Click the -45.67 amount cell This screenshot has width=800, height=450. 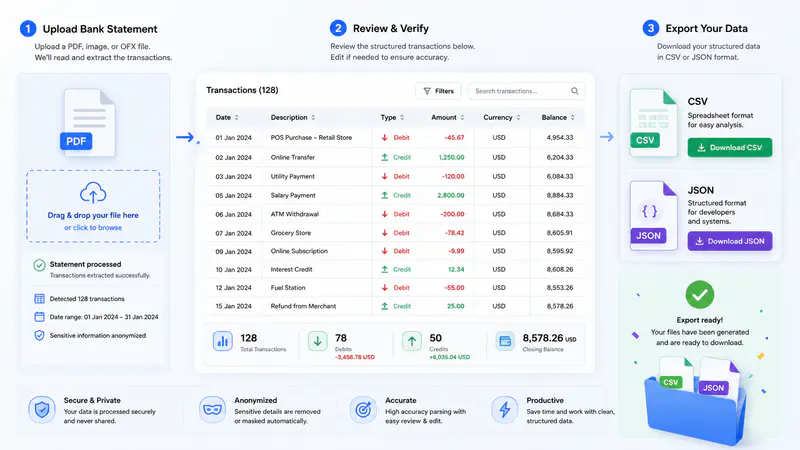tap(454, 138)
